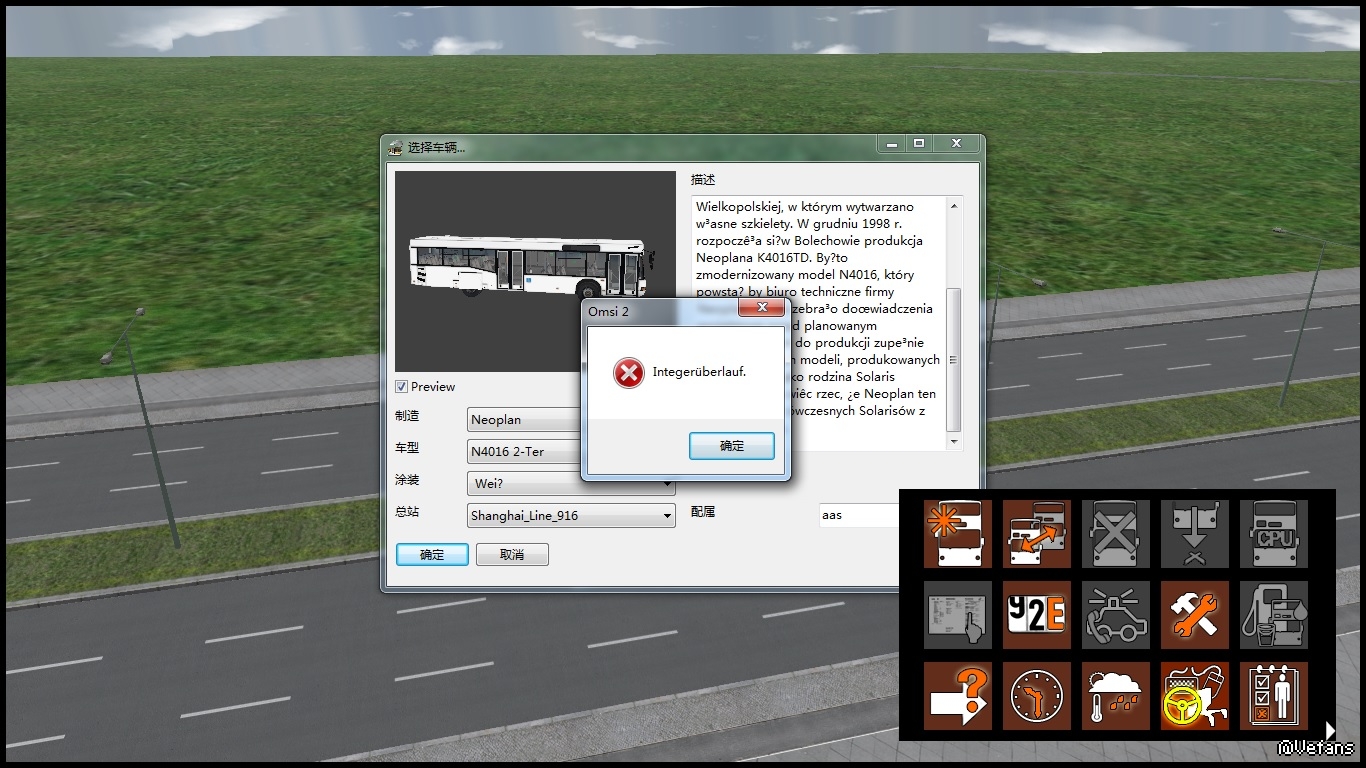Click the 配属 label
Screen dimensions: 1366x768
click(703, 511)
